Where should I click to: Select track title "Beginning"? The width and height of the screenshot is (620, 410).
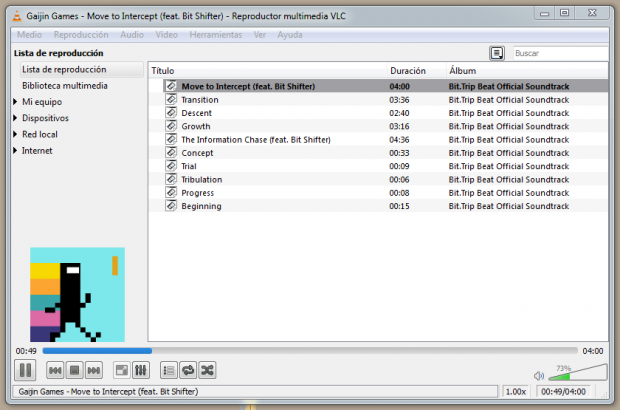pos(201,206)
